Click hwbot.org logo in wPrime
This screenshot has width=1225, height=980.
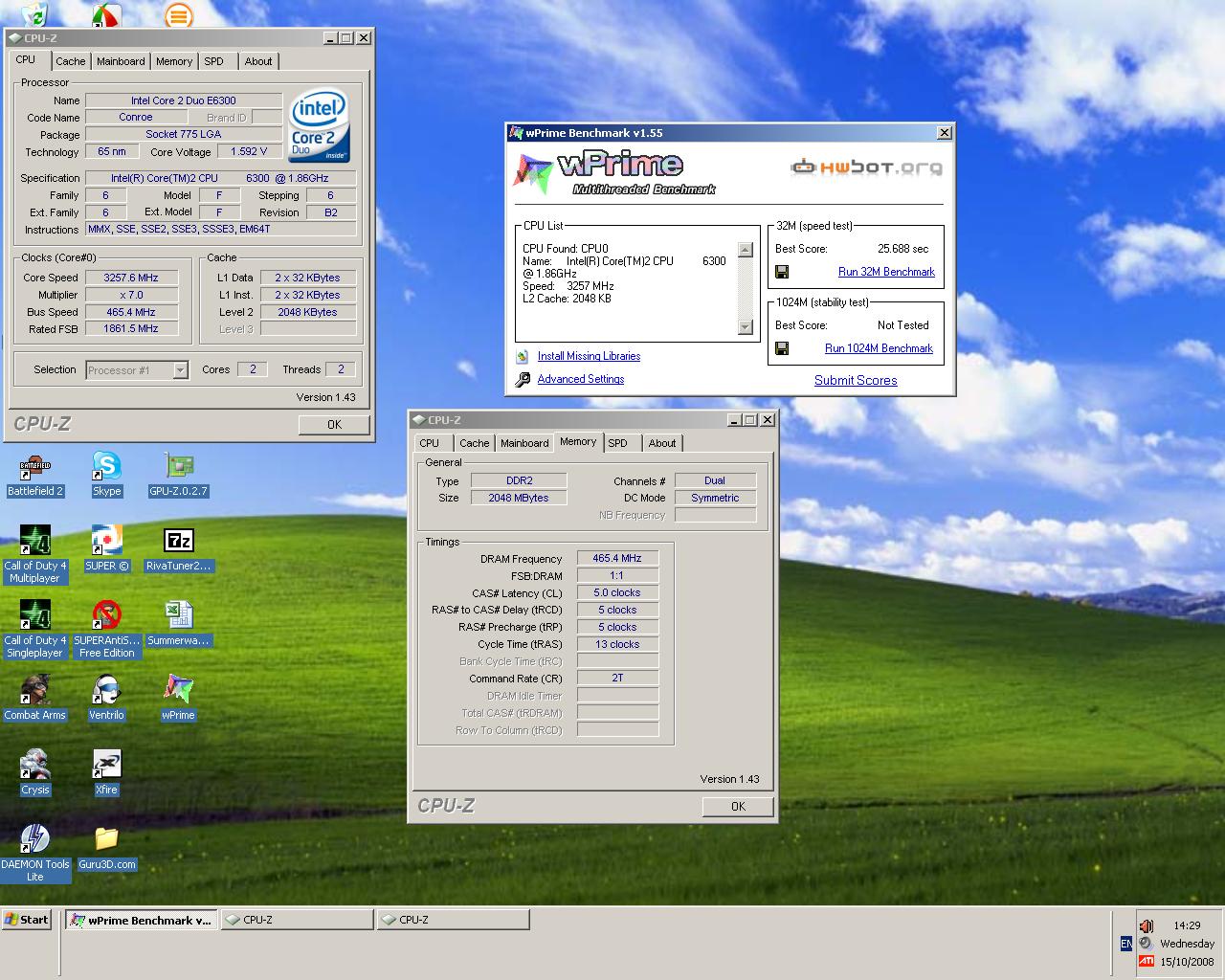[x=867, y=167]
